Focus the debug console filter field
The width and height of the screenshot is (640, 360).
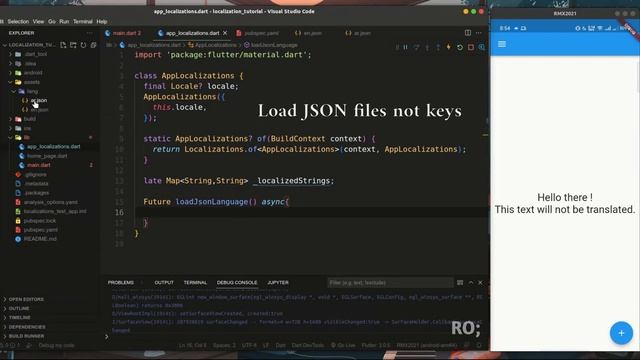[x=390, y=282]
